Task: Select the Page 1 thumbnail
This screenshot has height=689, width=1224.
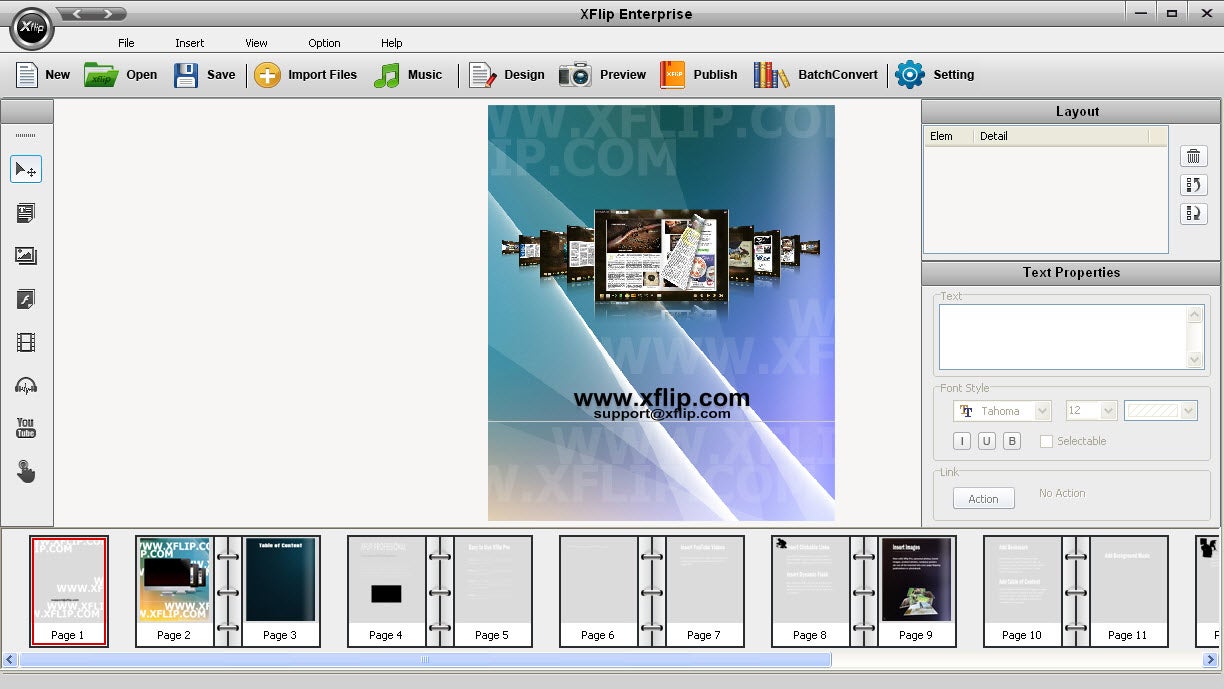Action: (68, 591)
